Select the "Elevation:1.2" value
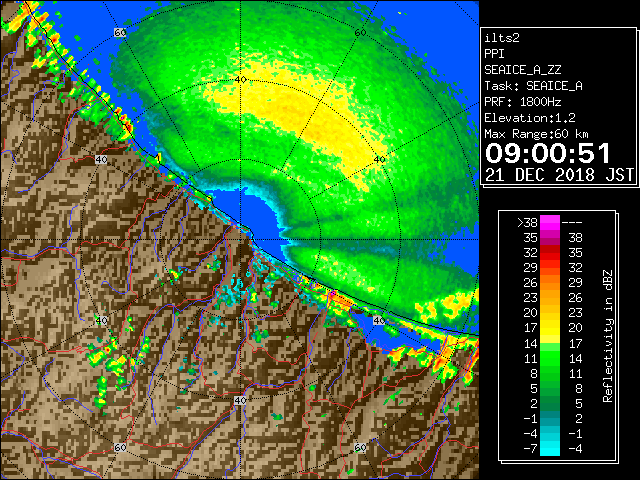Viewport: 640px width, 480px height. [x=530, y=118]
